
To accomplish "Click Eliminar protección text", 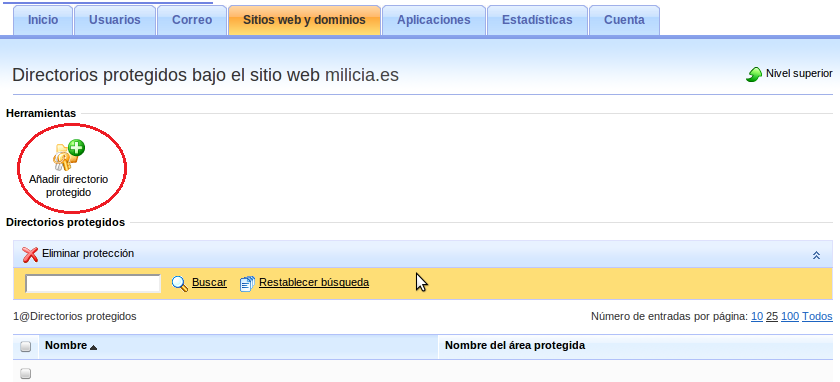I will (x=88, y=253).
